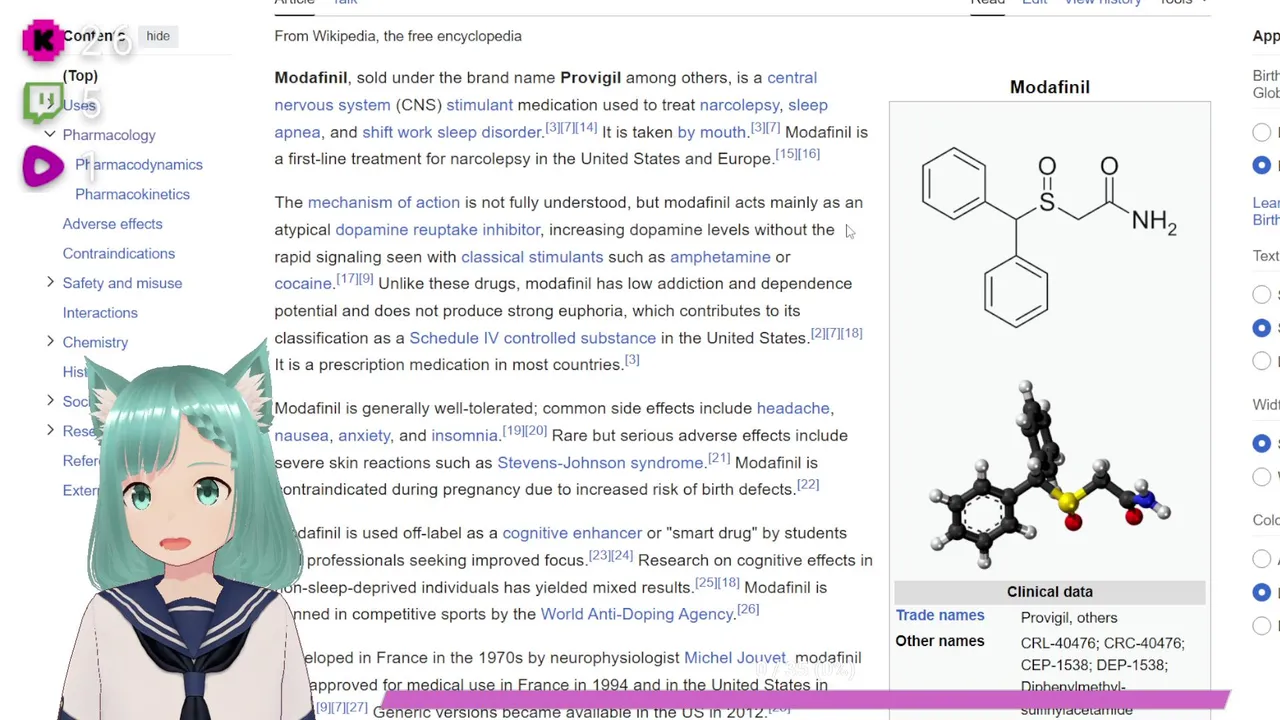
Task: Select the Small text size radio button
Action: pyautogui.click(x=1262, y=294)
